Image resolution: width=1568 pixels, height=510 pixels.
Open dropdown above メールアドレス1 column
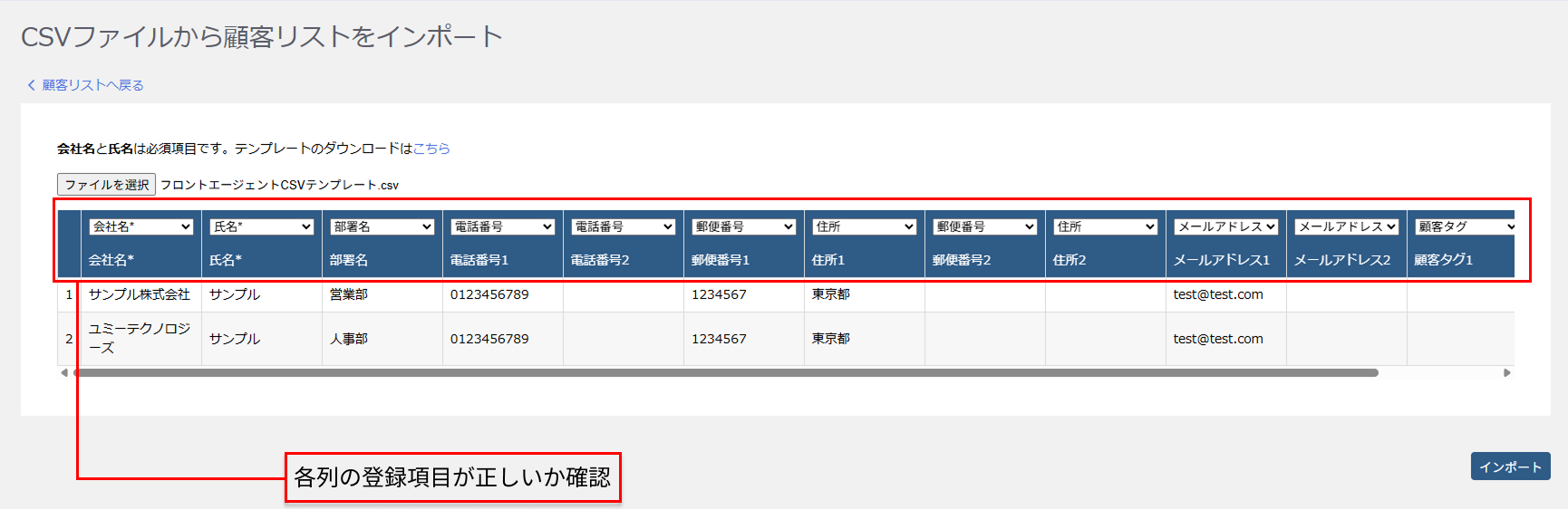1225,226
